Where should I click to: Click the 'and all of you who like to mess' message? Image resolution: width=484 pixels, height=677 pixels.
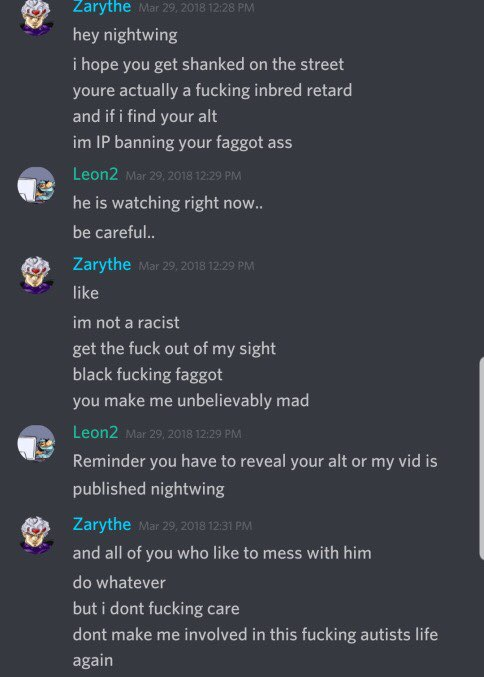[222, 553]
